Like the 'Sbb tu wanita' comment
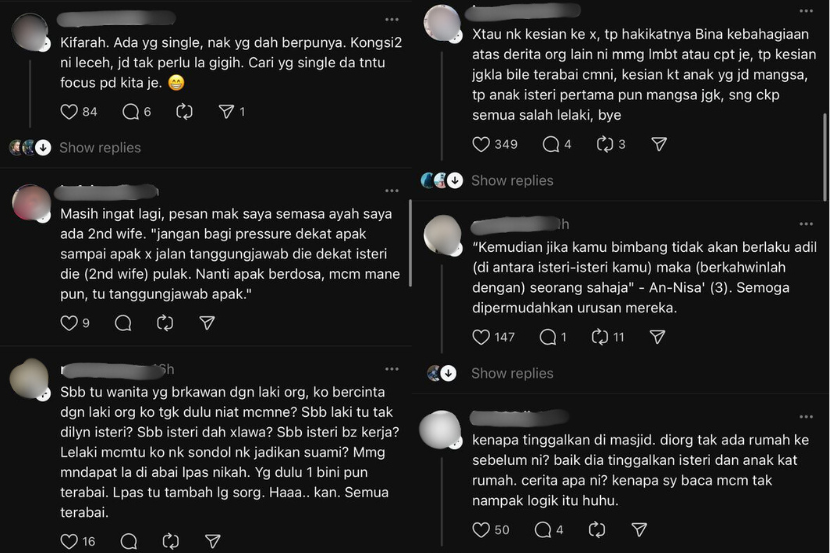This screenshot has width=830, height=553. click(x=69, y=541)
